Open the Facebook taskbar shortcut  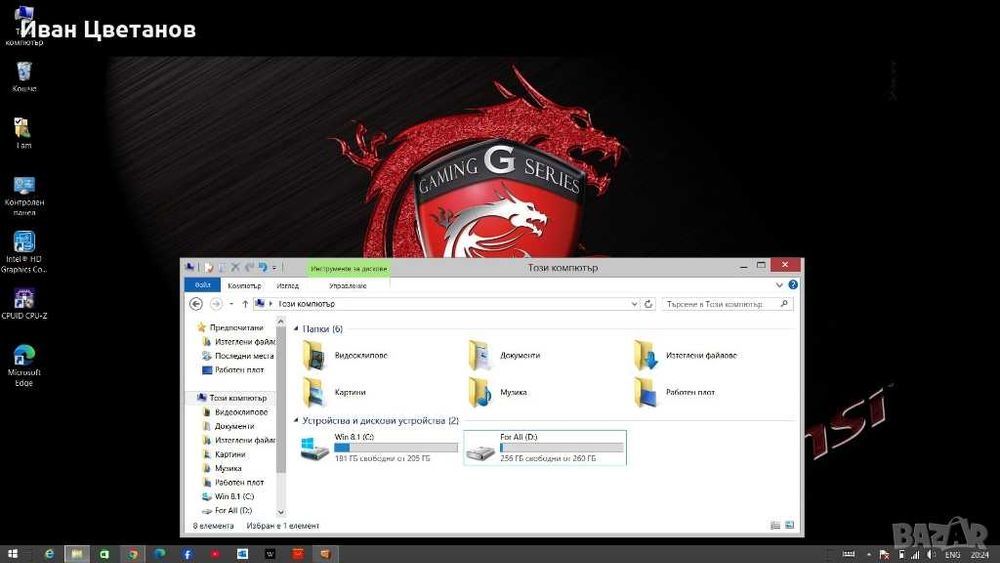tap(187, 554)
